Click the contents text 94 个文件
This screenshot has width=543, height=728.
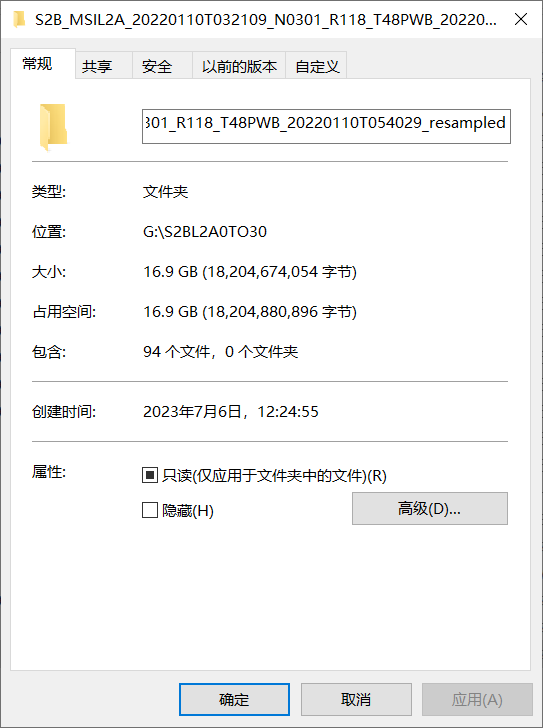point(176,352)
